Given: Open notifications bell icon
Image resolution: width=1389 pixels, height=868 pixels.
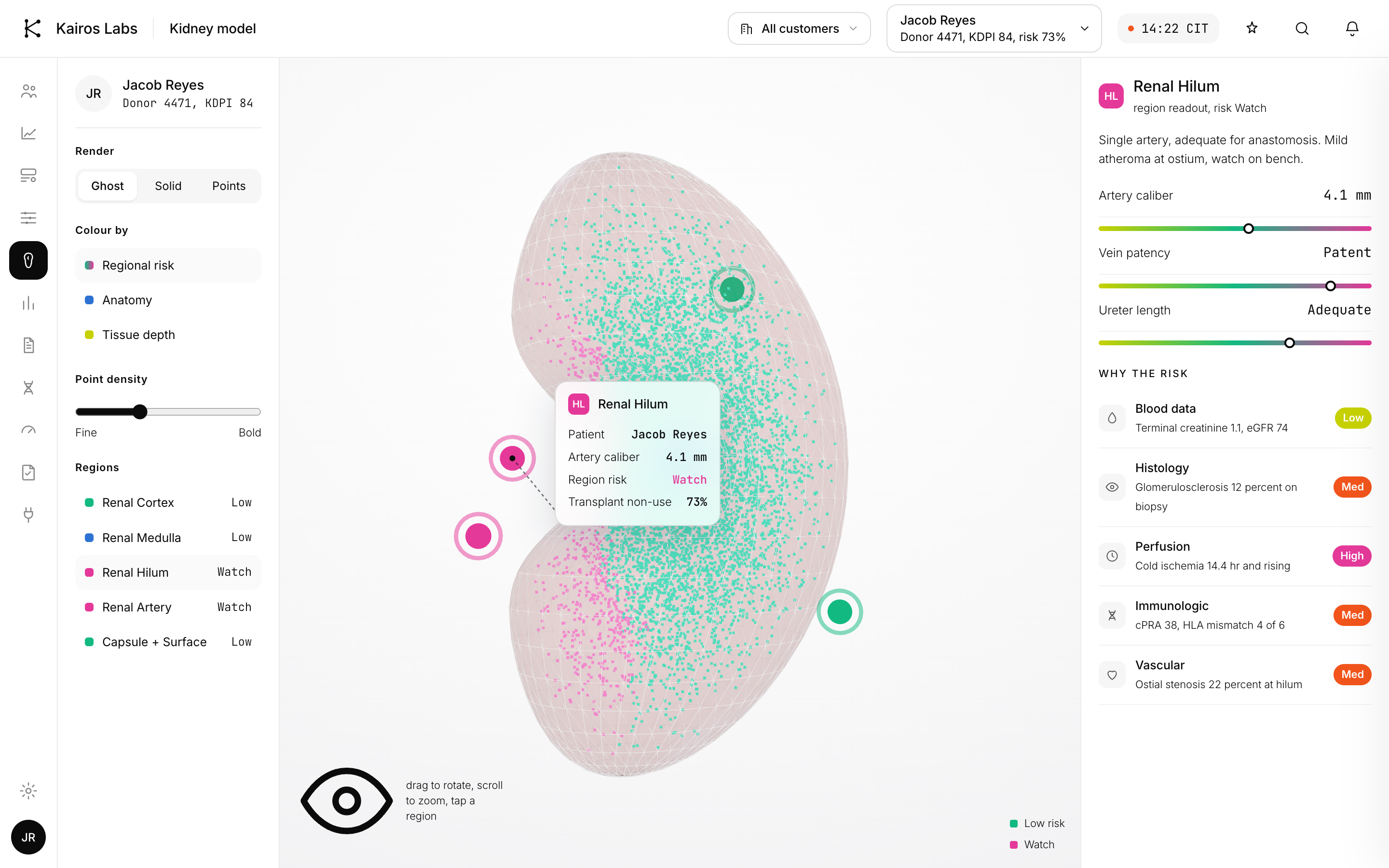Looking at the screenshot, I should click(1352, 28).
